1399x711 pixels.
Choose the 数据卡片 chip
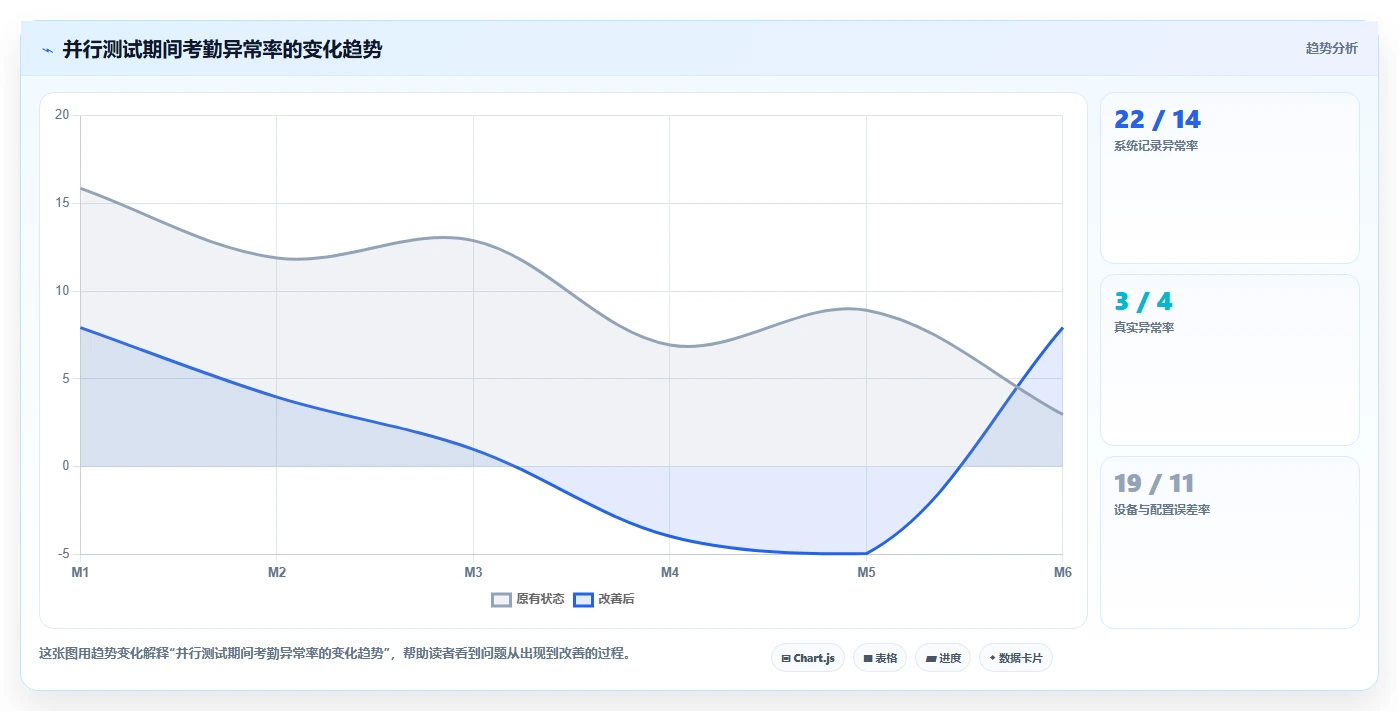(x=1016, y=658)
